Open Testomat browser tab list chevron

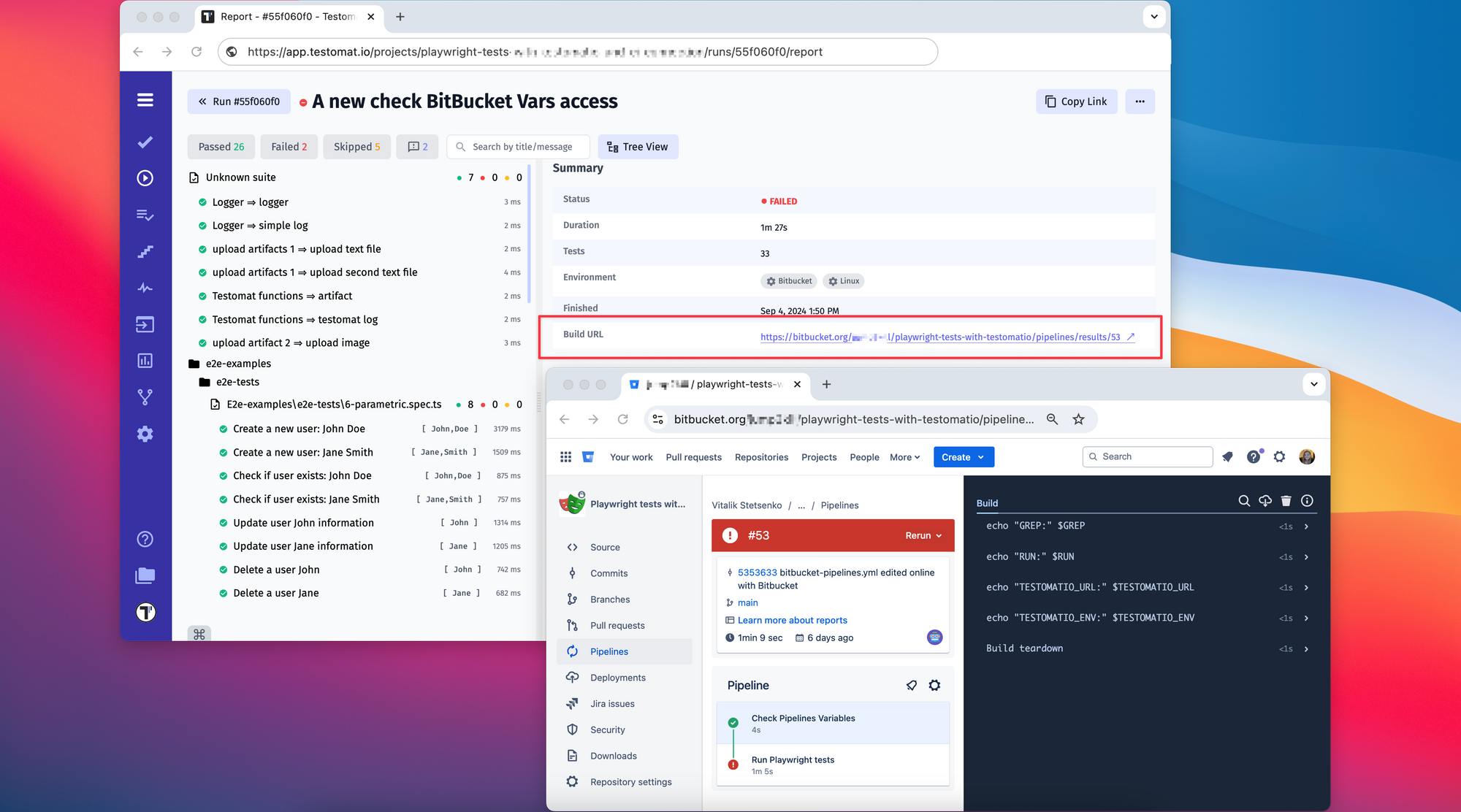[1154, 16]
